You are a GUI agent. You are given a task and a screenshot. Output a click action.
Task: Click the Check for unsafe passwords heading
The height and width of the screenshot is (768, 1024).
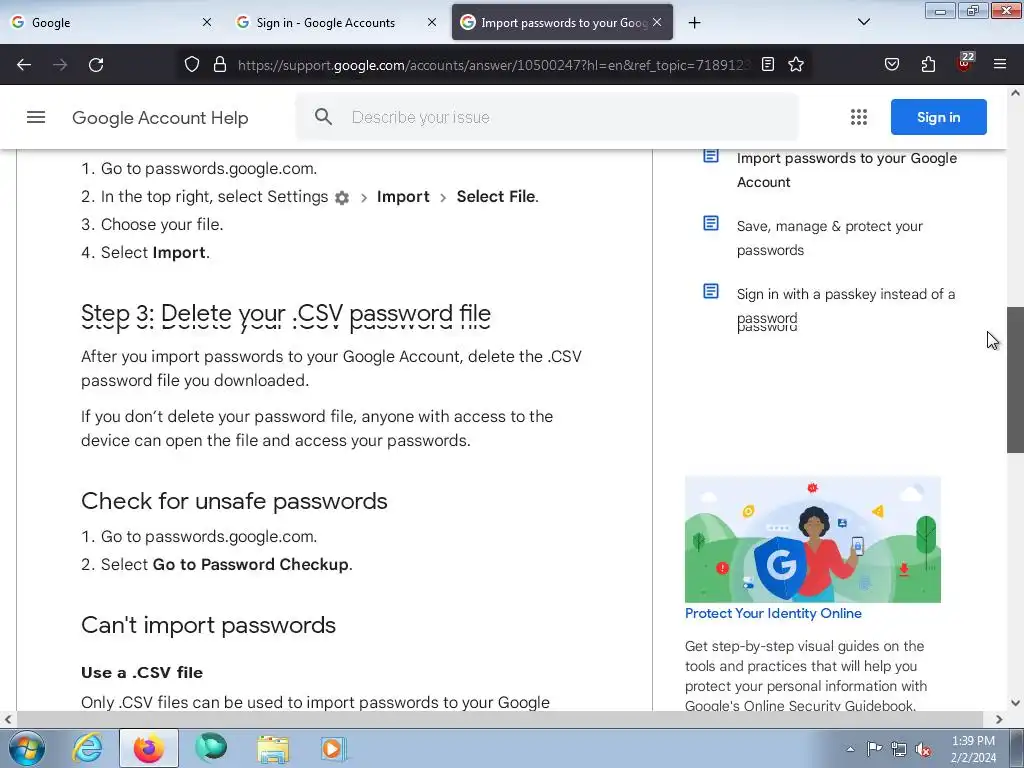(x=234, y=501)
